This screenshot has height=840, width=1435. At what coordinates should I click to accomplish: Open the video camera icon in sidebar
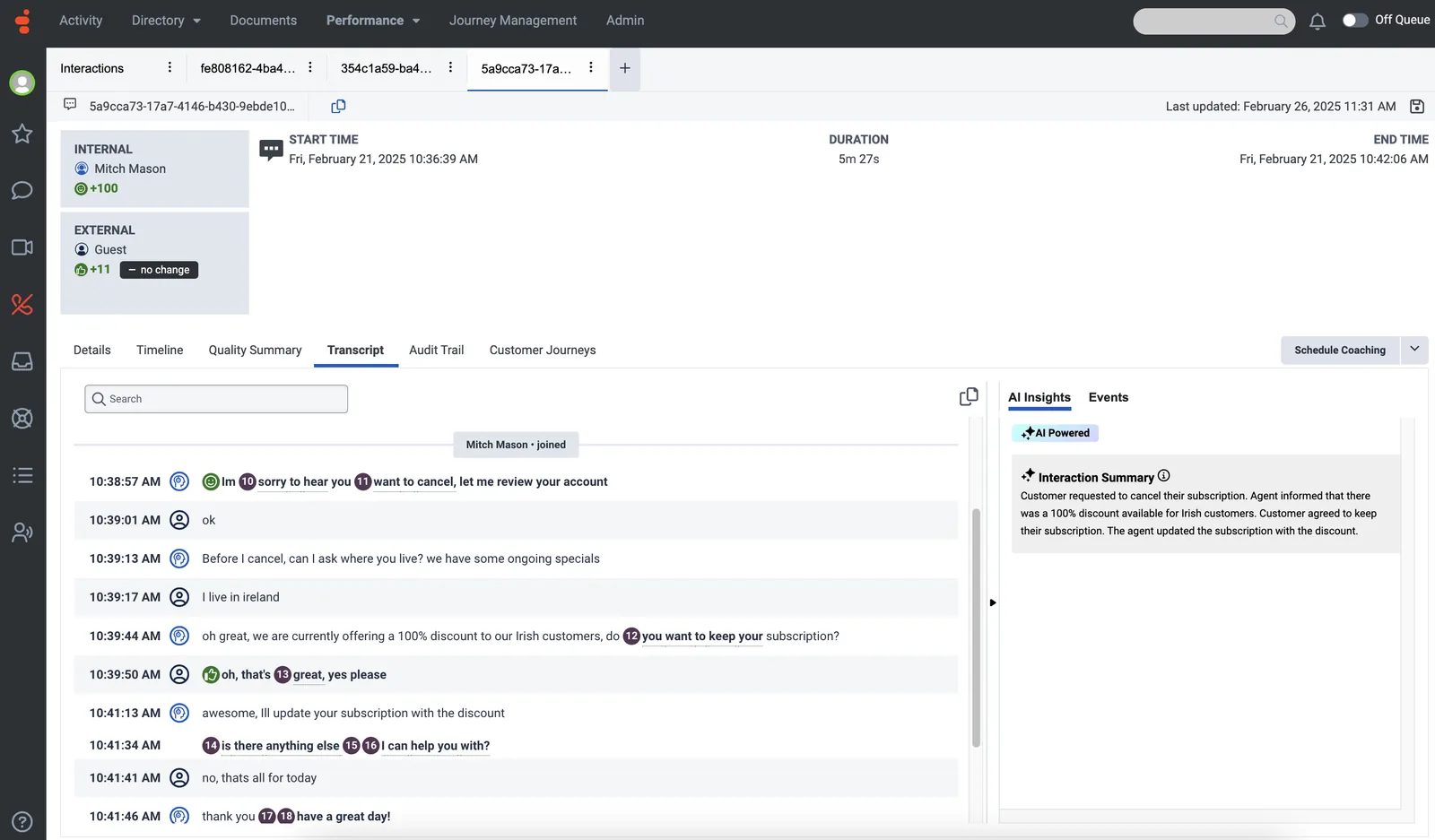pos(22,247)
